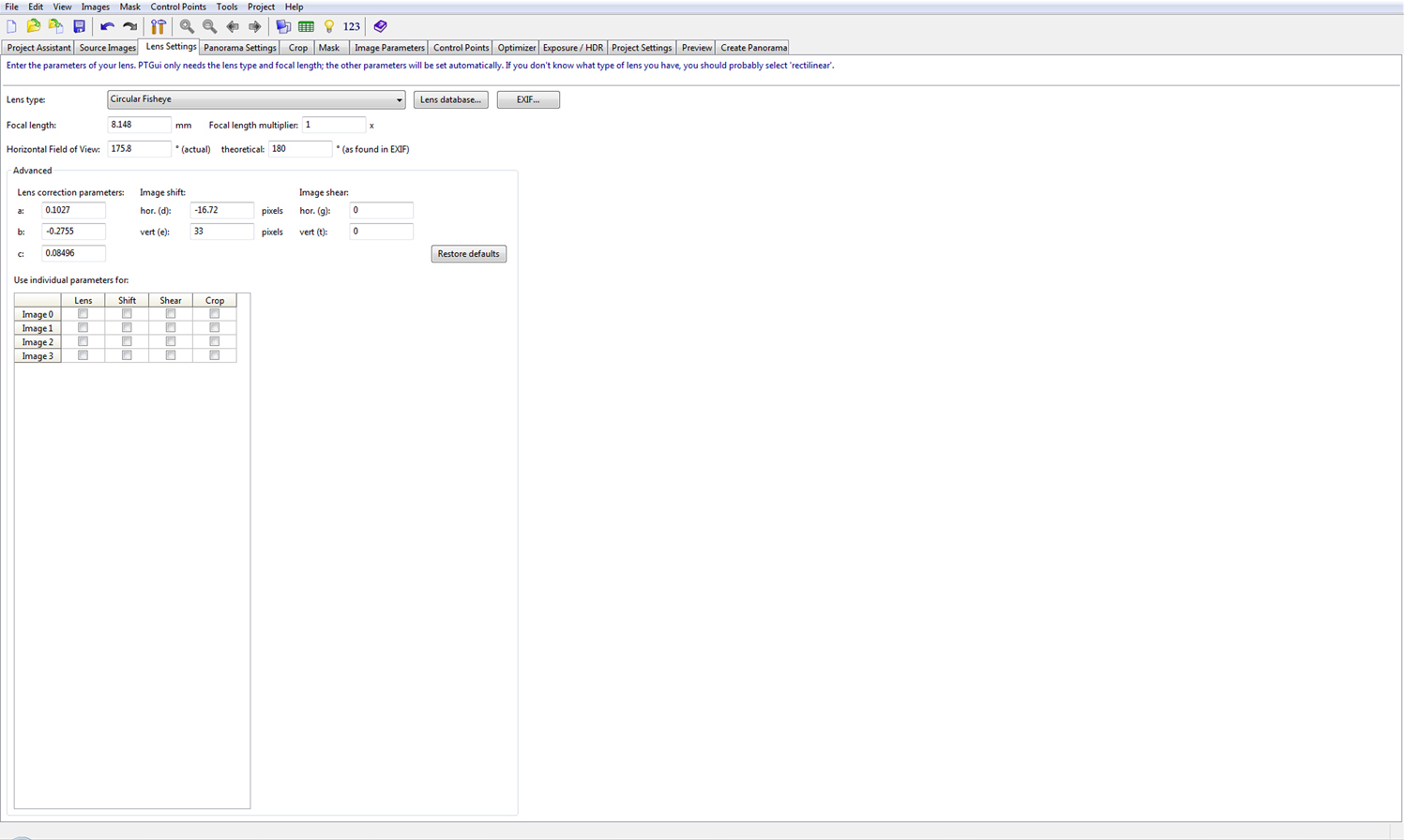This screenshot has height=840, width=1407.
Task: Click into the Focal length input field
Action: pyautogui.click(x=139, y=125)
